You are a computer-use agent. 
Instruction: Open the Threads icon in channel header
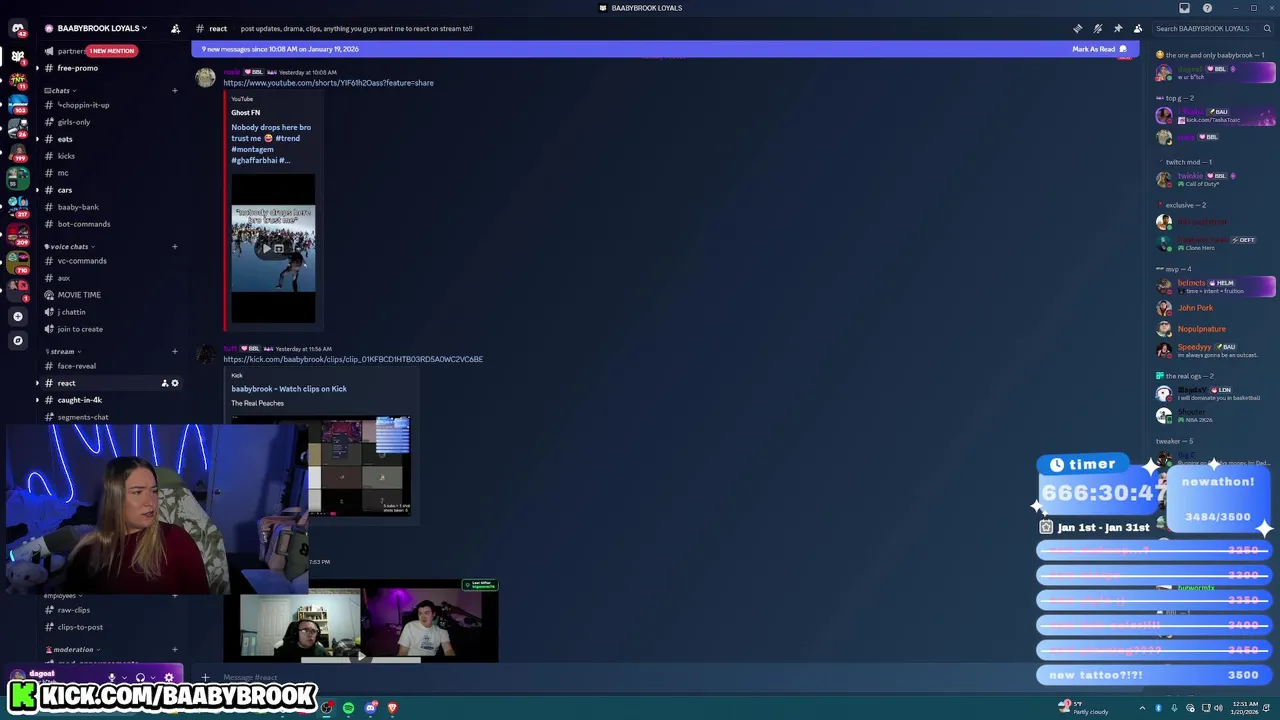coord(1077,28)
